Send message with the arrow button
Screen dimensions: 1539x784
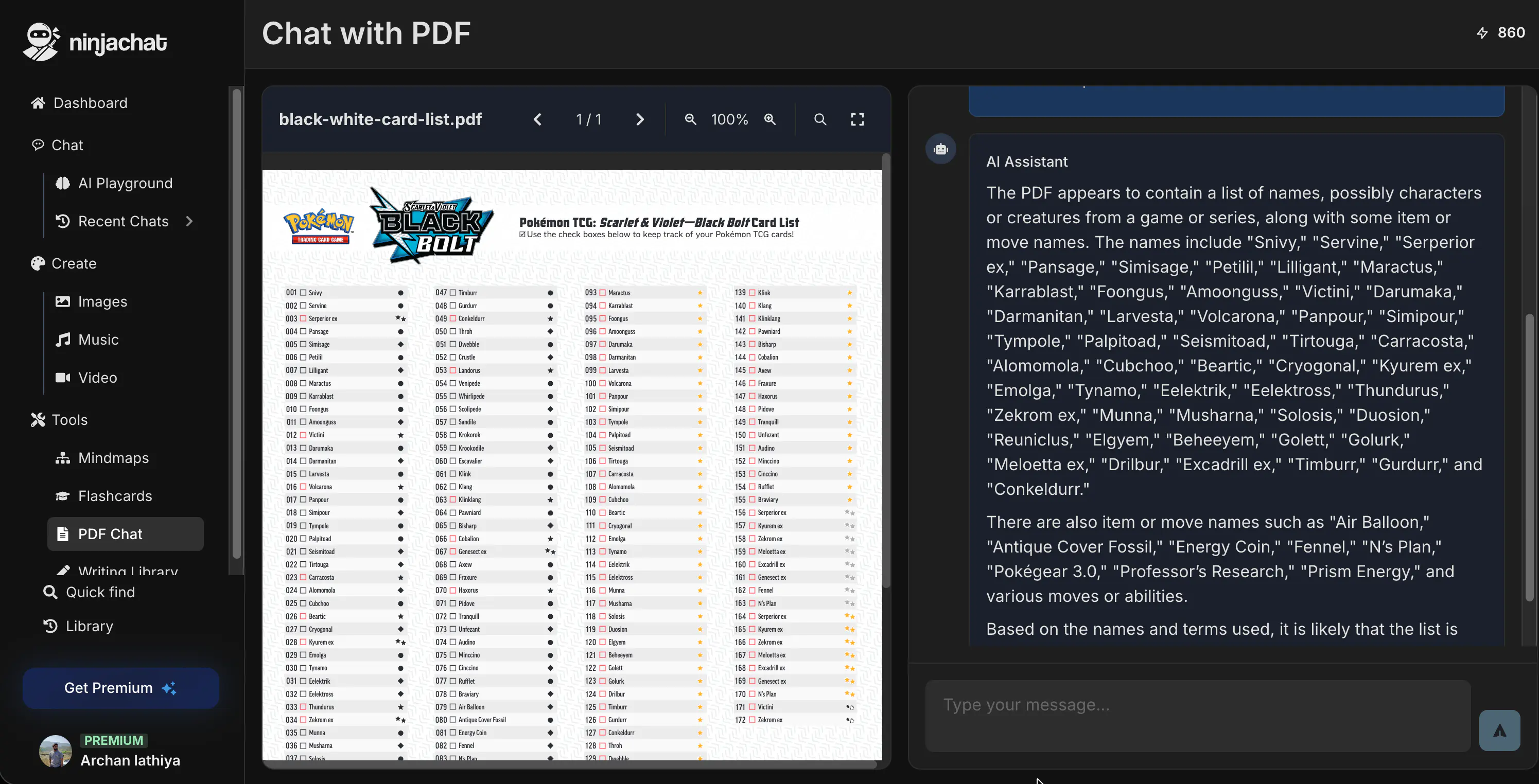(1499, 730)
